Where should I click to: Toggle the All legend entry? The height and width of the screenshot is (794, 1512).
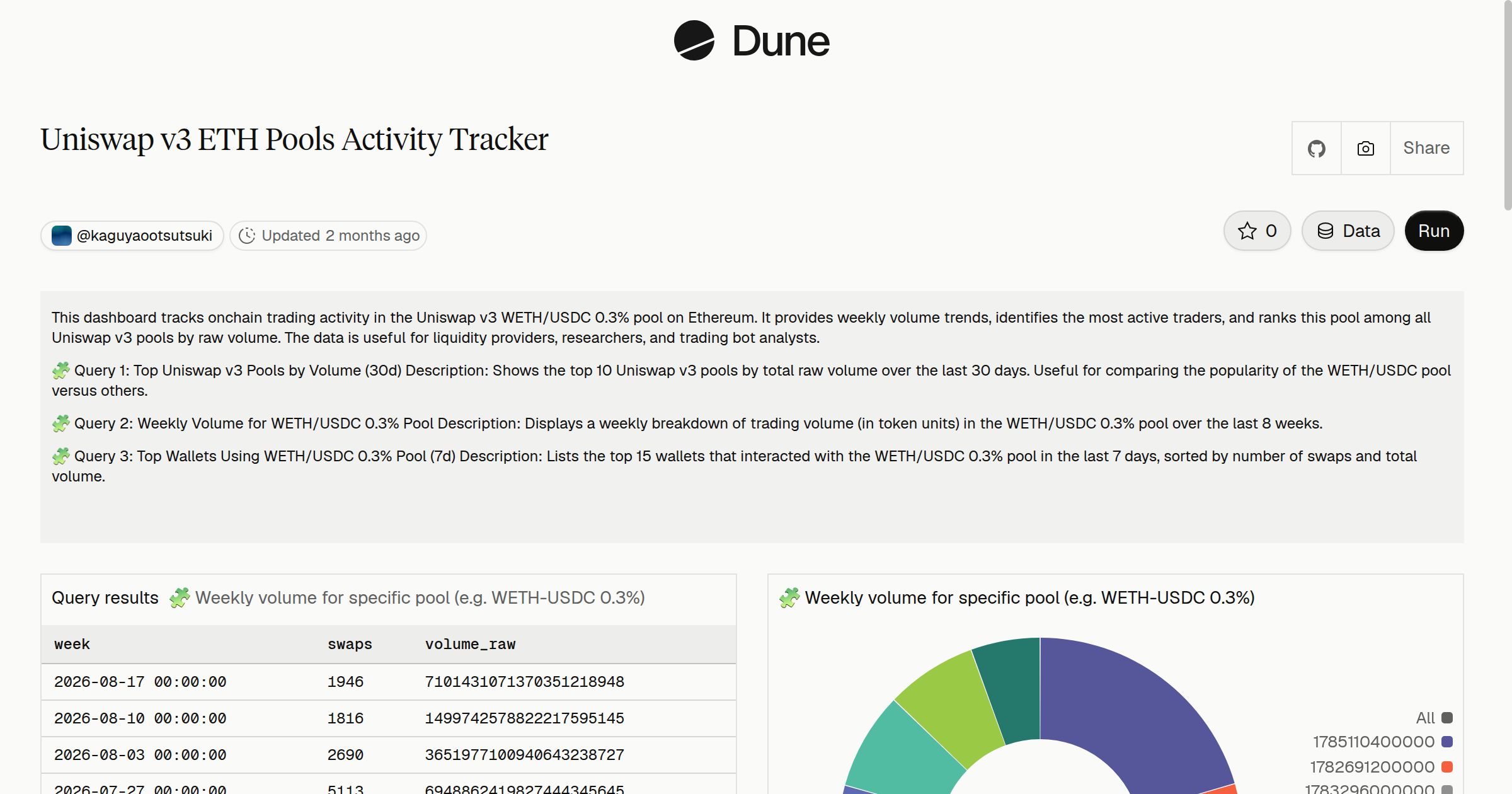[1434, 718]
